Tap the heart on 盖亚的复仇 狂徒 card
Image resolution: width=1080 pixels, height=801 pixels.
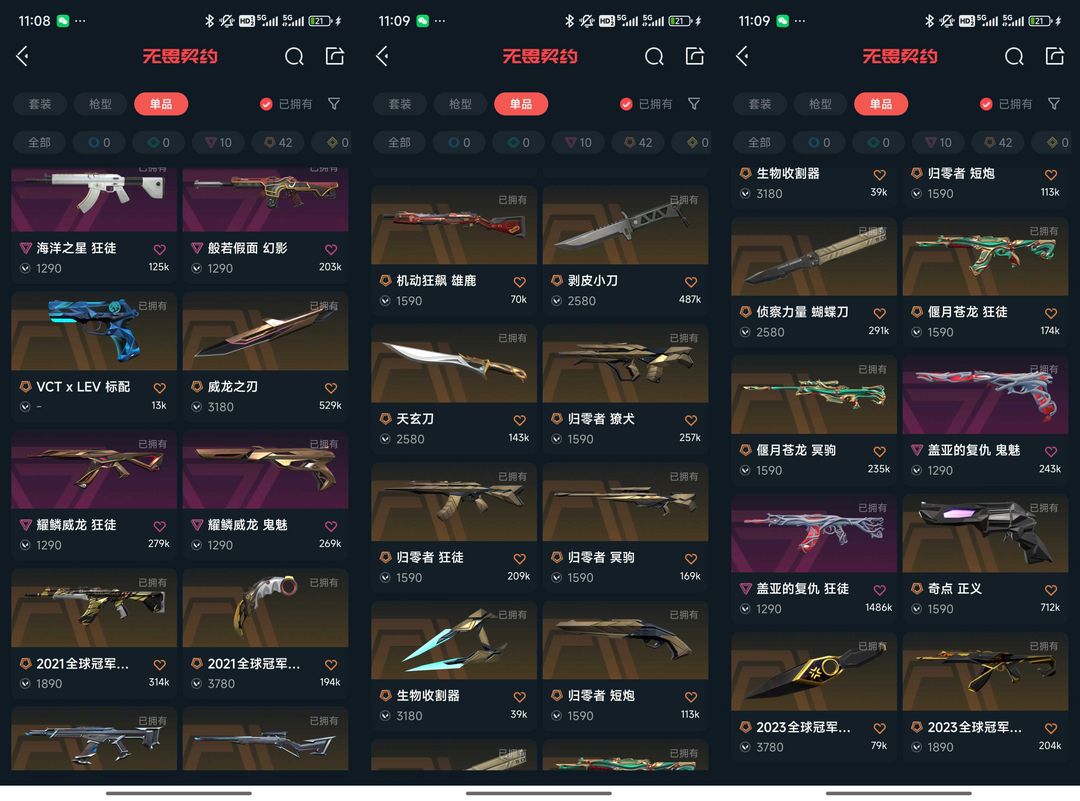click(x=880, y=590)
